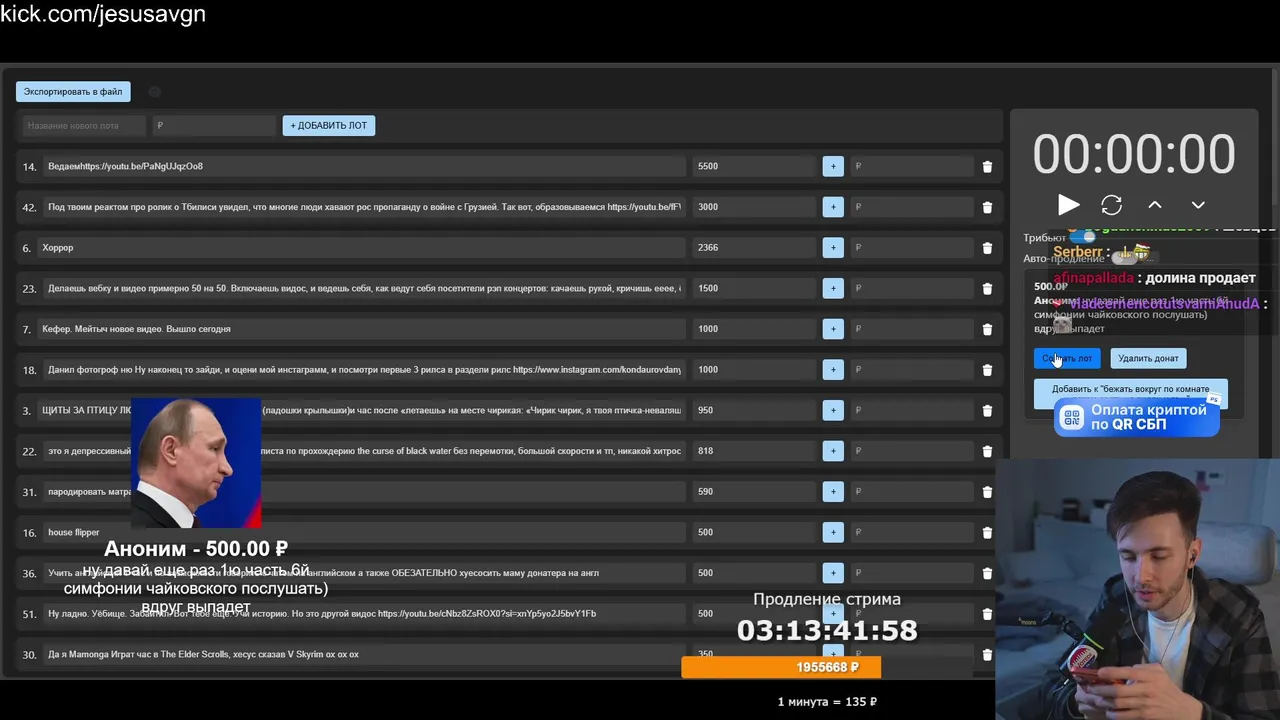Click plus button on lot 23
This screenshot has width=1280, height=720.
tap(833, 288)
